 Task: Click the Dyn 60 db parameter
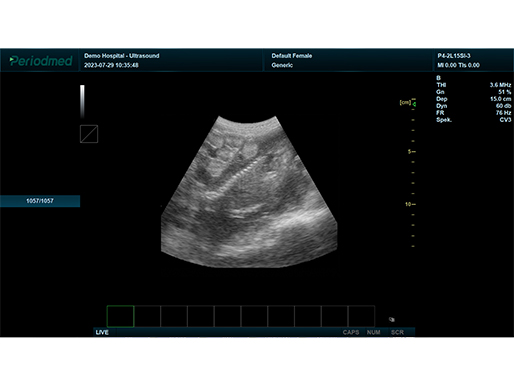pos(474,106)
